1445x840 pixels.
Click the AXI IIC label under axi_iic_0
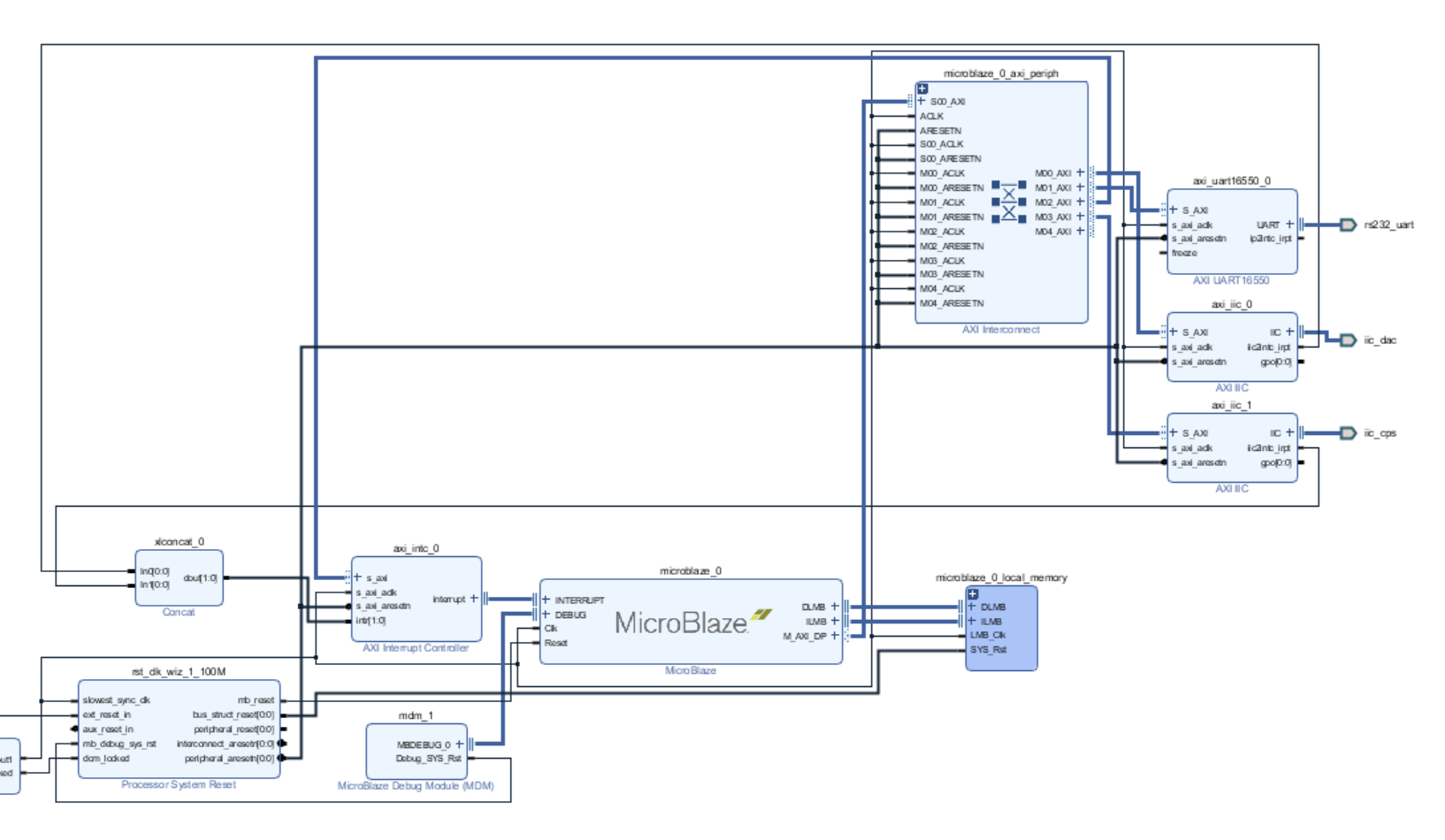tap(1232, 388)
